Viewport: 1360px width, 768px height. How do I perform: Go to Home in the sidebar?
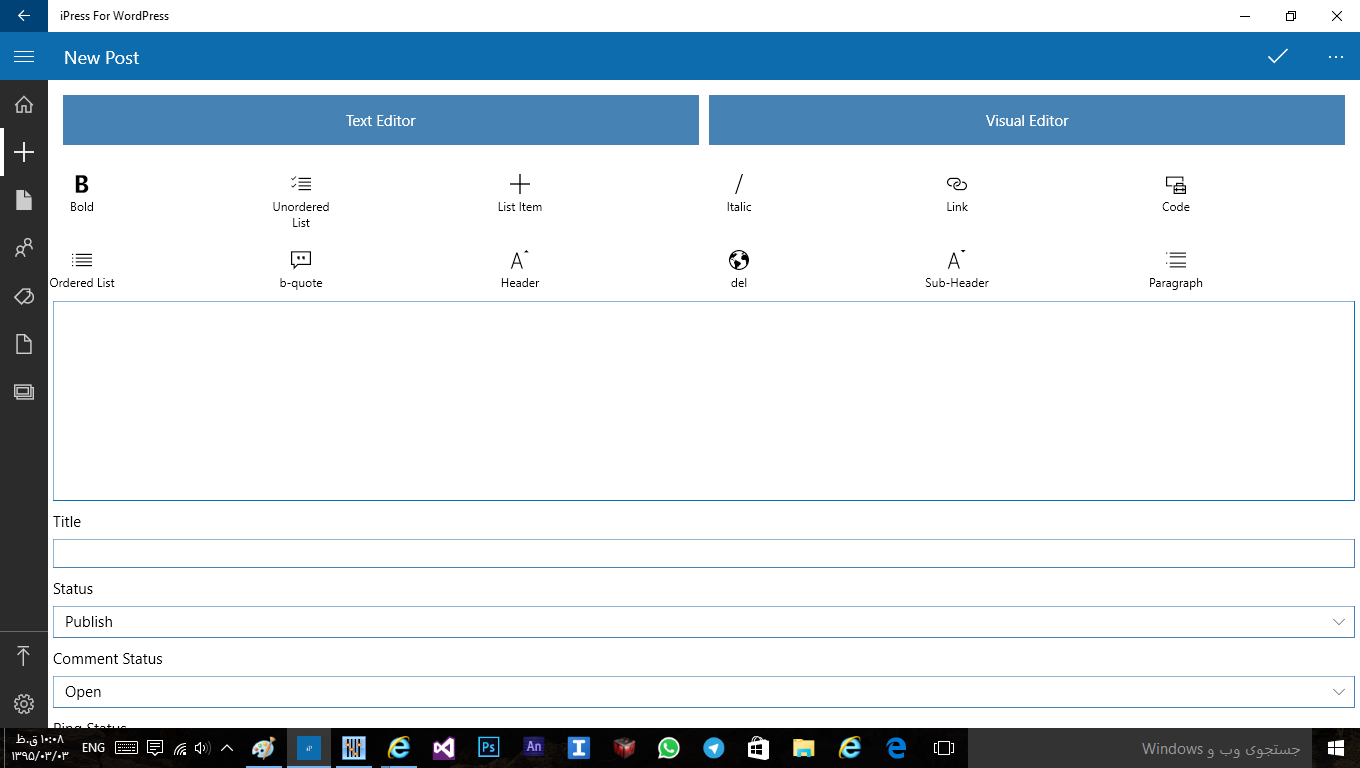pos(24,104)
